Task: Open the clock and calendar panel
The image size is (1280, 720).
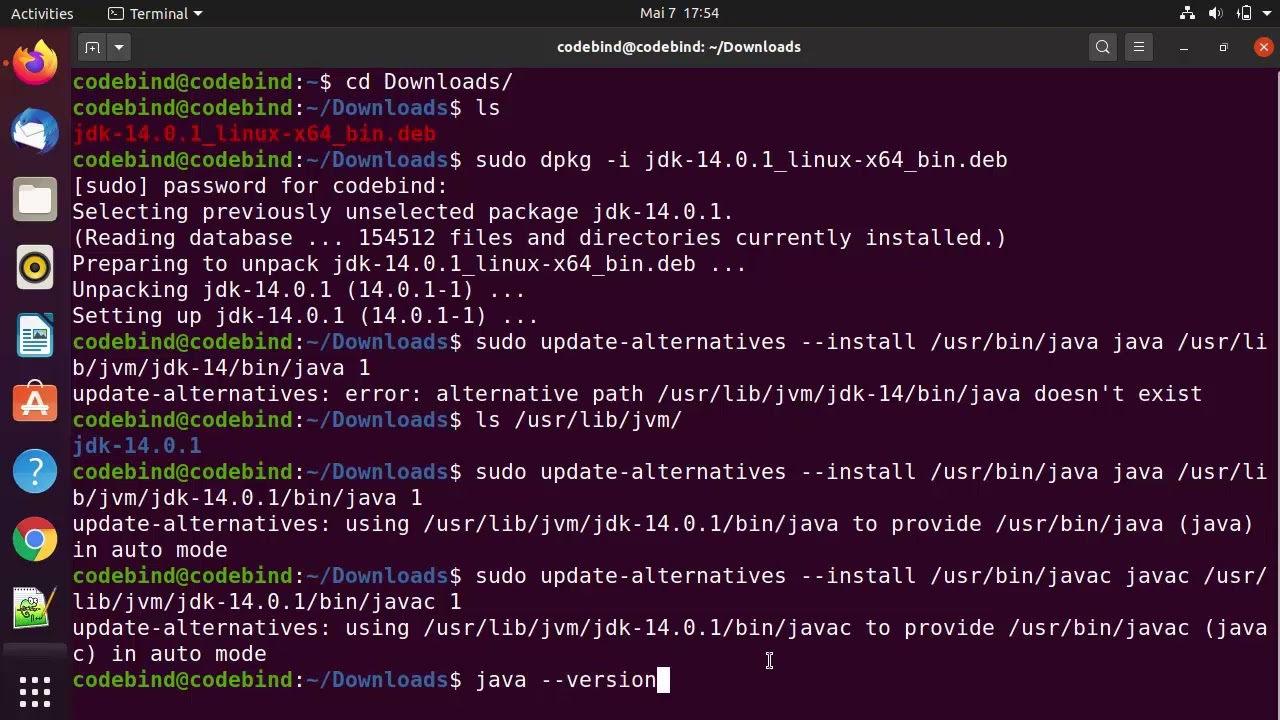Action: [679, 13]
